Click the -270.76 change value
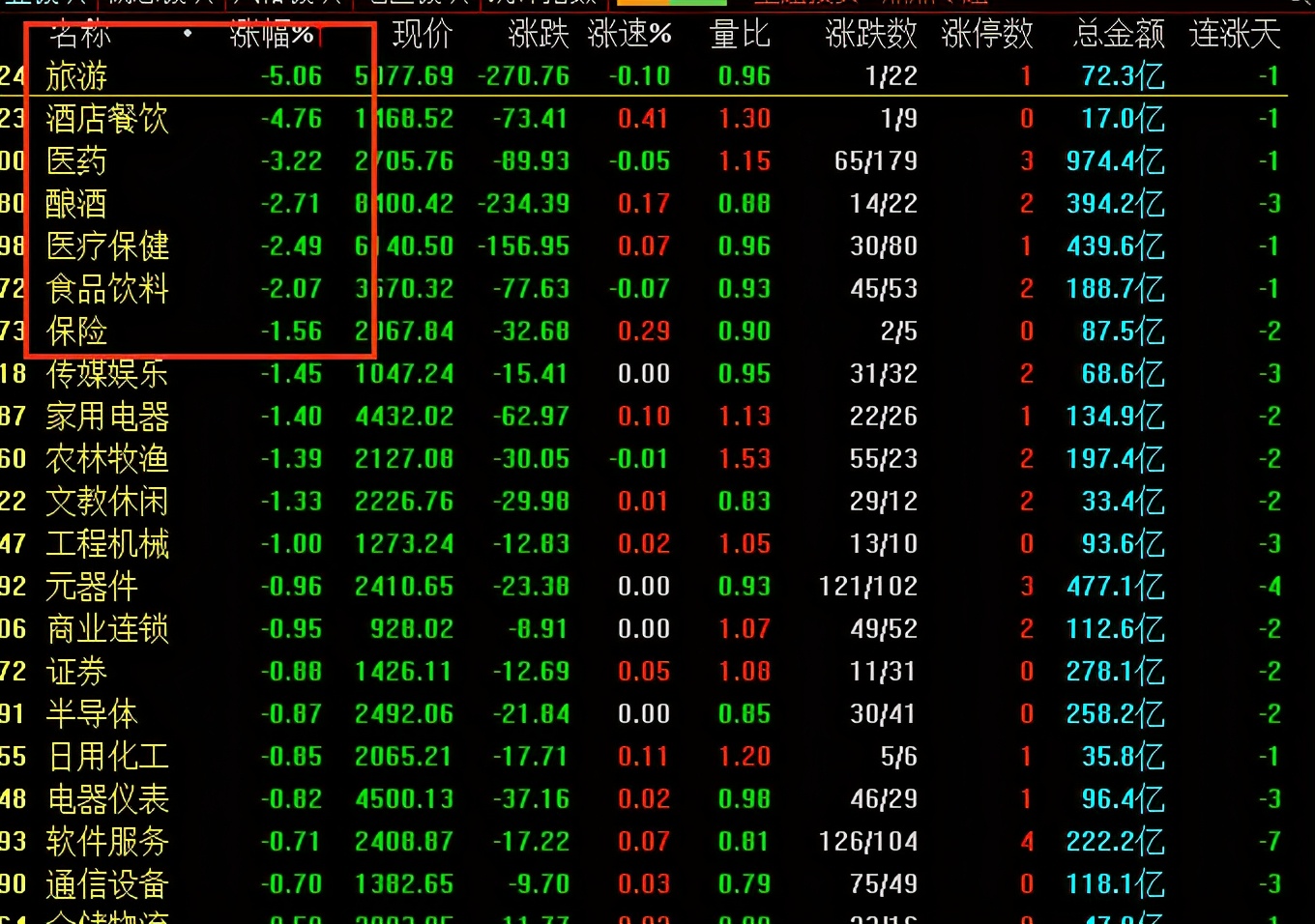Screen dimensions: 1315x924 [x=524, y=75]
